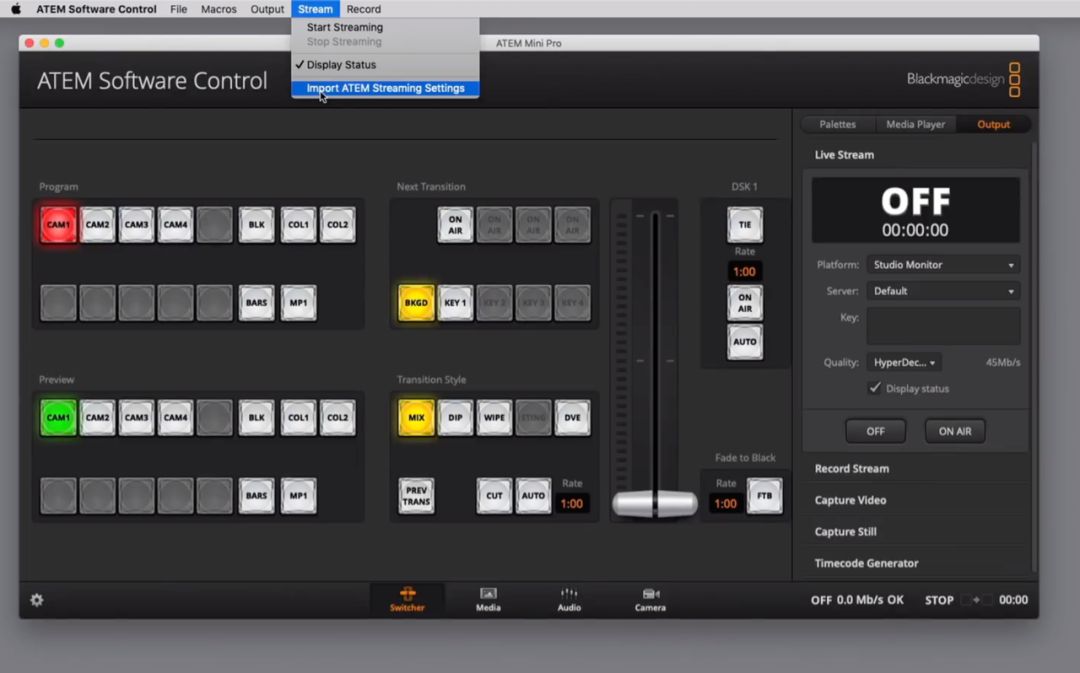Open the Platform dropdown
The width and height of the screenshot is (1080, 673).
(x=943, y=265)
